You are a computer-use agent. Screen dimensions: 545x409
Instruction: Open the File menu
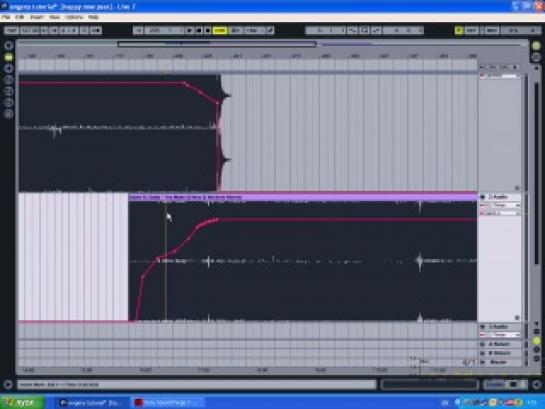tap(6, 17)
